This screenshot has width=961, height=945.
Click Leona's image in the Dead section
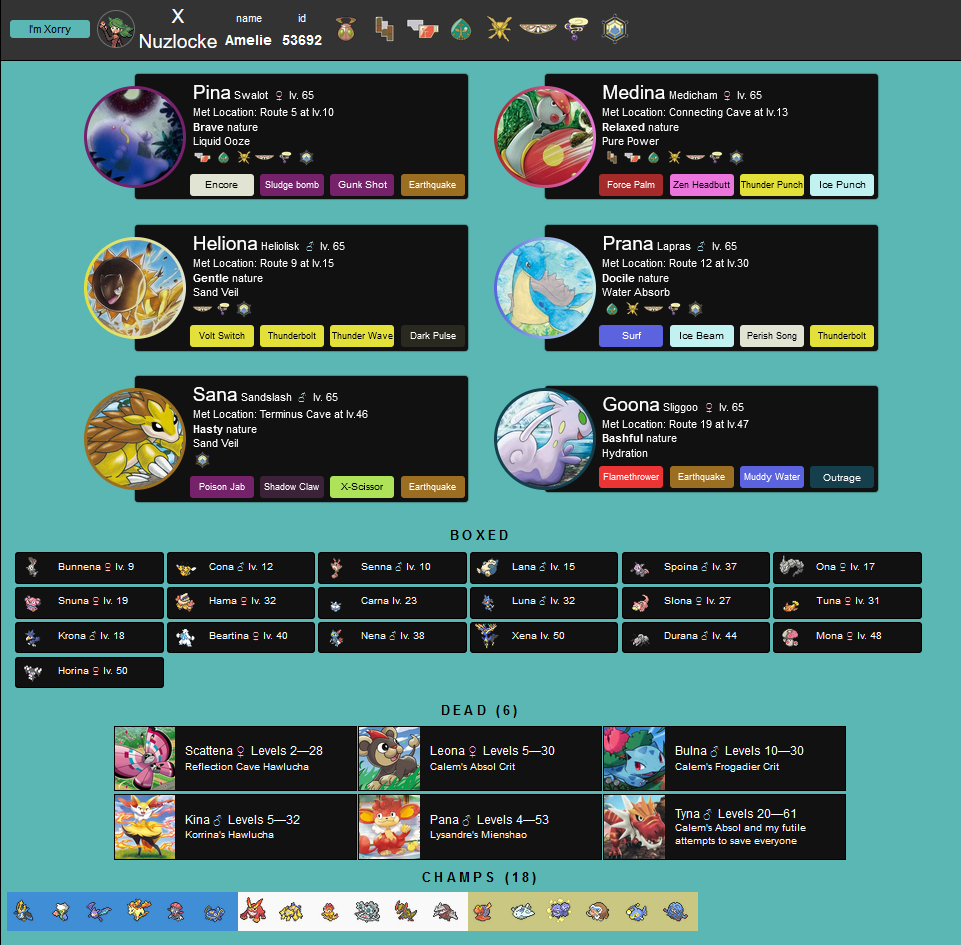pyautogui.click(x=389, y=759)
